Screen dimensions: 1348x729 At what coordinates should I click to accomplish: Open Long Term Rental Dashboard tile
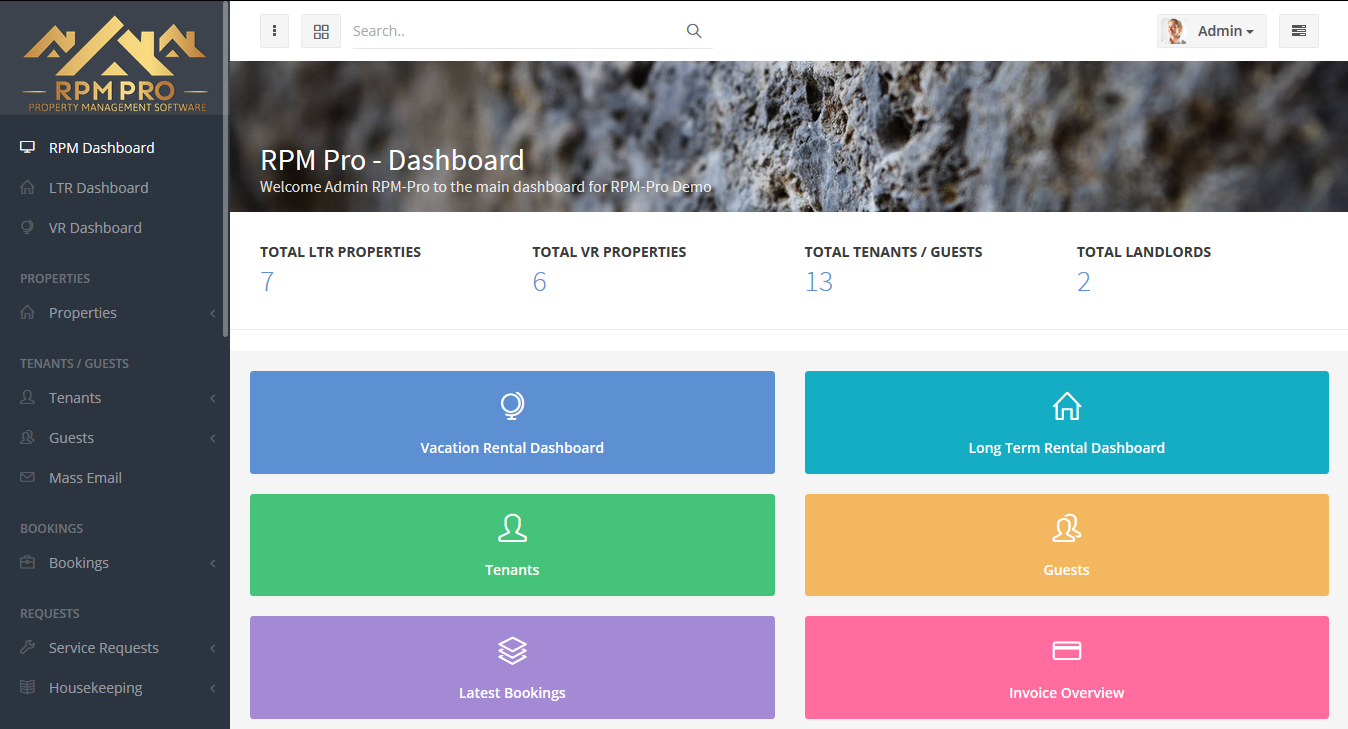(x=1067, y=422)
